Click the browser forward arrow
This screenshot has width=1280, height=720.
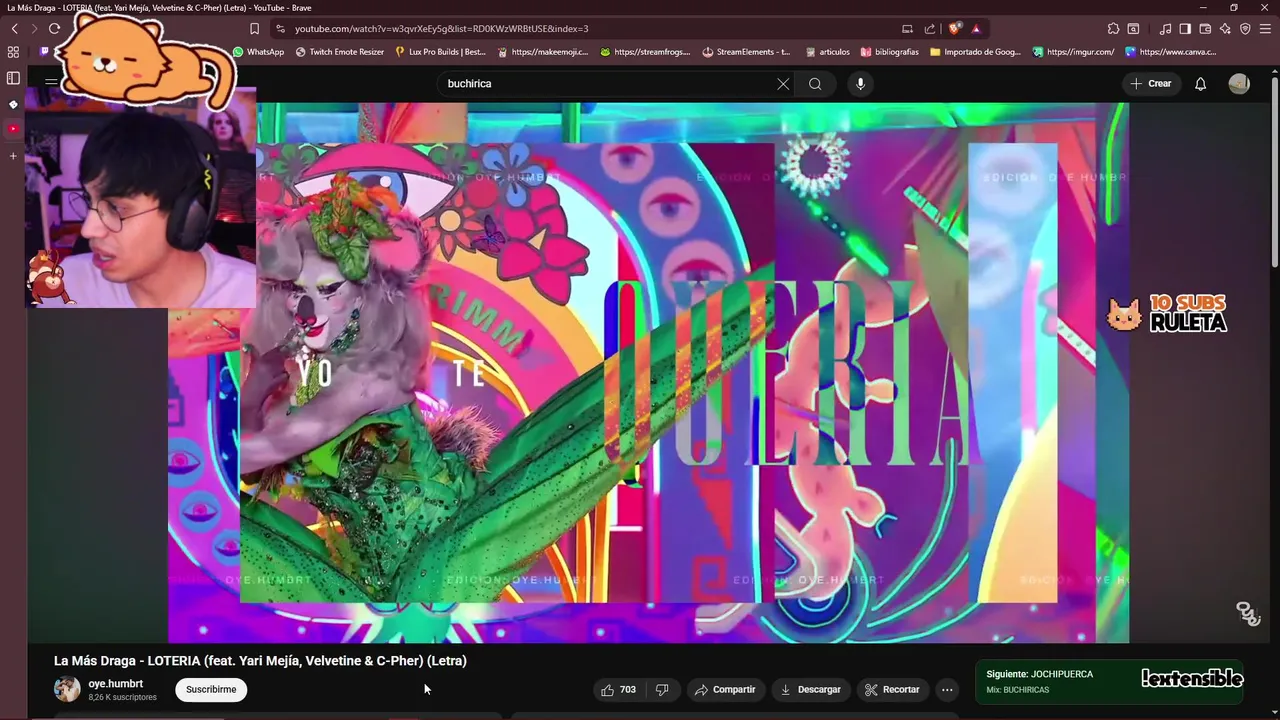(x=33, y=29)
